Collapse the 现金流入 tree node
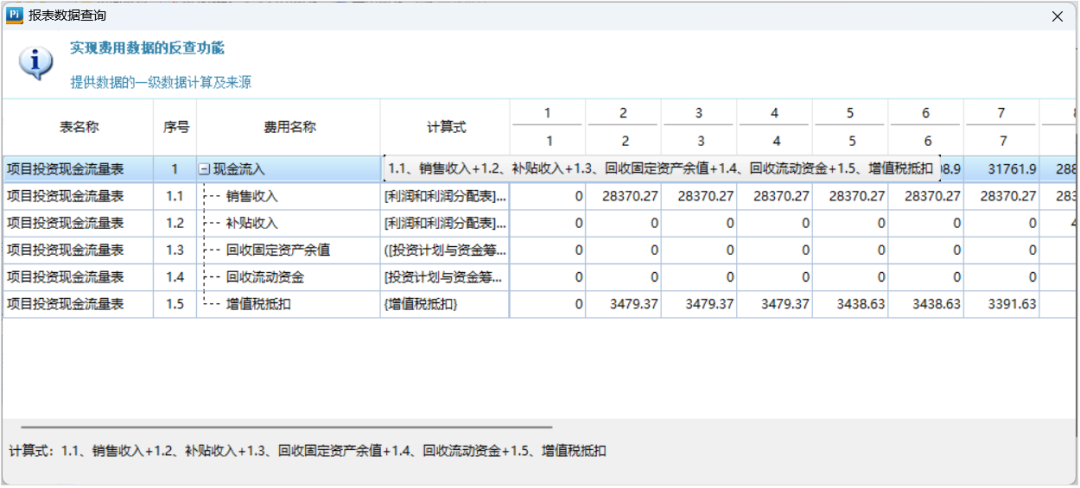The width and height of the screenshot is (1080, 488). pyautogui.click(x=204, y=170)
